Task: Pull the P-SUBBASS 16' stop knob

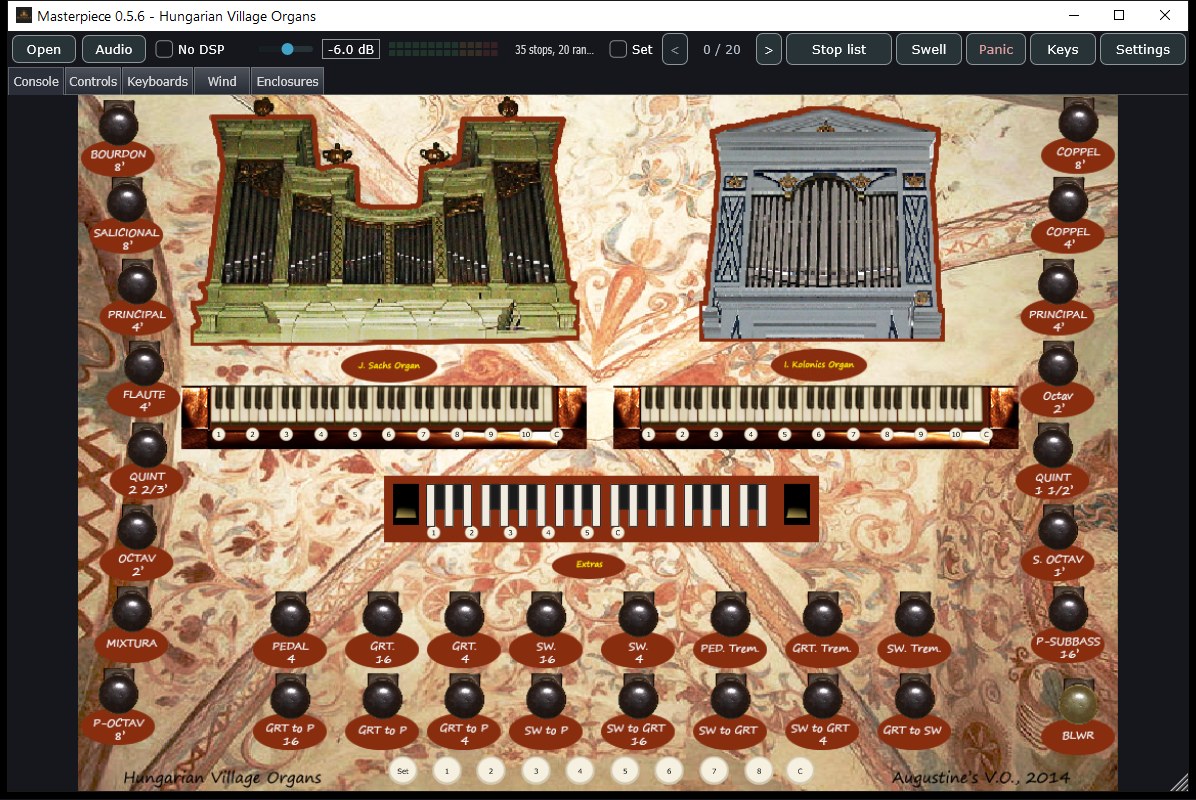Action: tap(1068, 610)
